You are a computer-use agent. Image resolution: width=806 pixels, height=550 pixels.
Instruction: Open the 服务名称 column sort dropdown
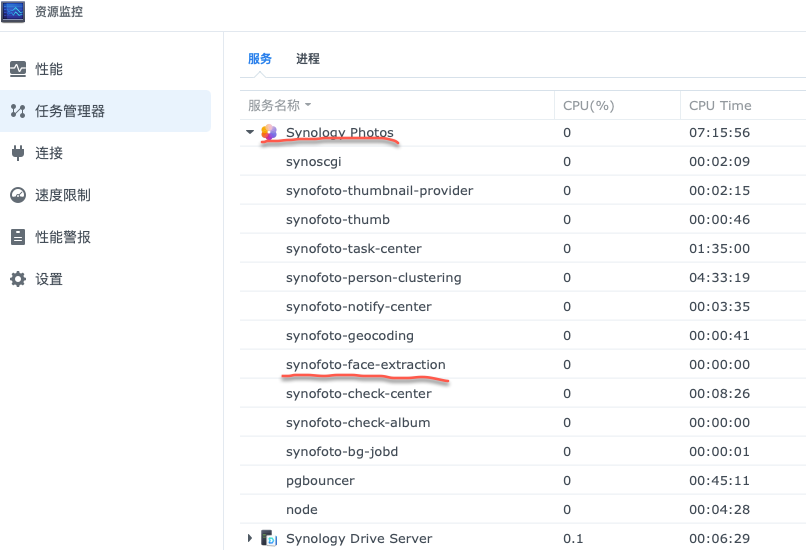click(x=308, y=105)
